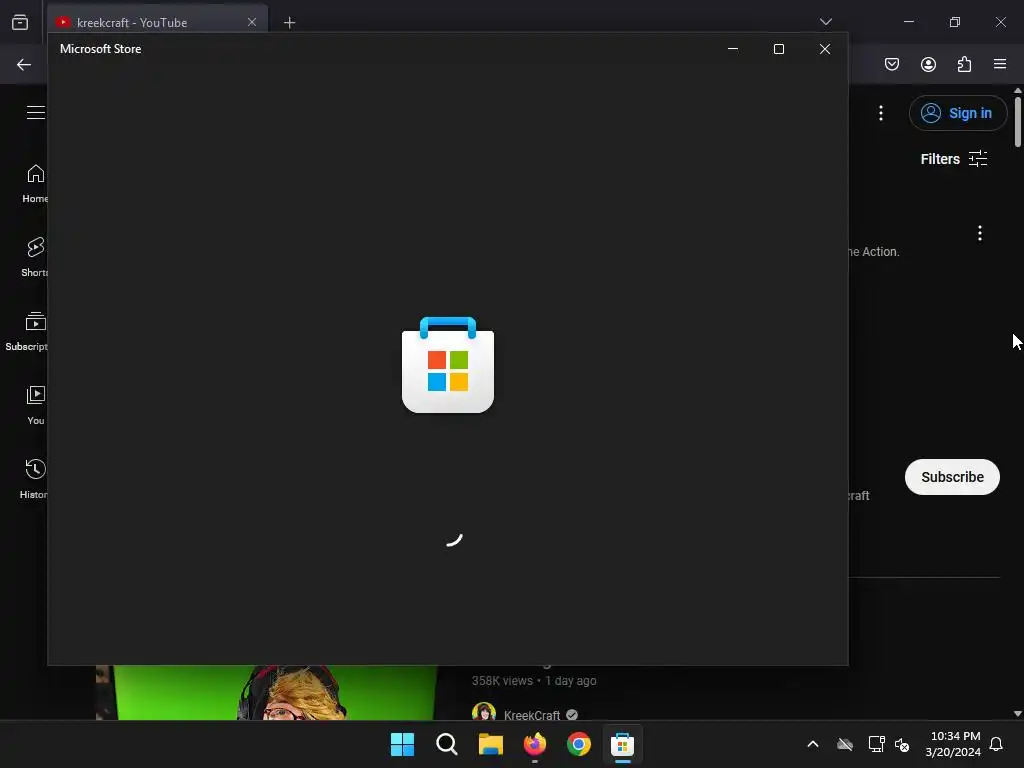Click the YouTube page scrollbar thumb

coord(1017,121)
